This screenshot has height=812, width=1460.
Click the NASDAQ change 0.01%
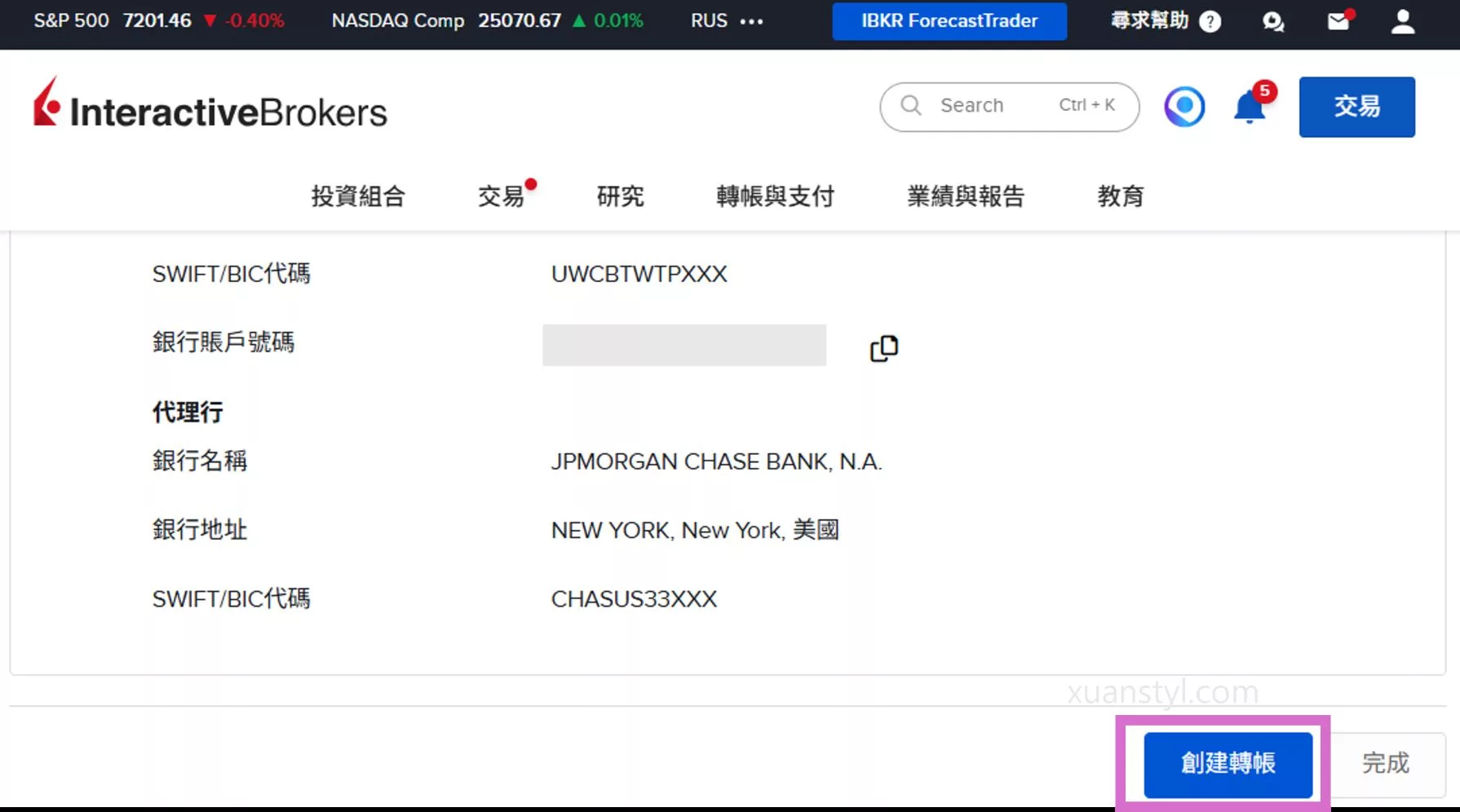[x=618, y=20]
